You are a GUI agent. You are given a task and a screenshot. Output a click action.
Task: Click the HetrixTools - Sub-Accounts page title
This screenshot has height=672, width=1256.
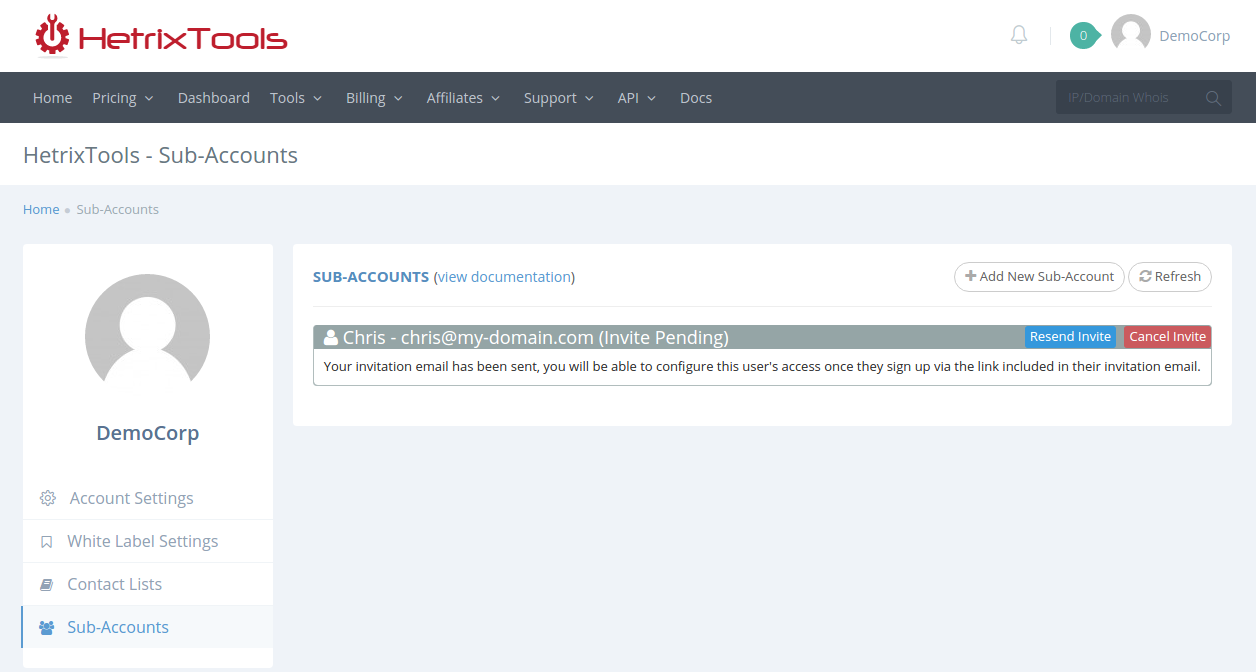[160, 155]
